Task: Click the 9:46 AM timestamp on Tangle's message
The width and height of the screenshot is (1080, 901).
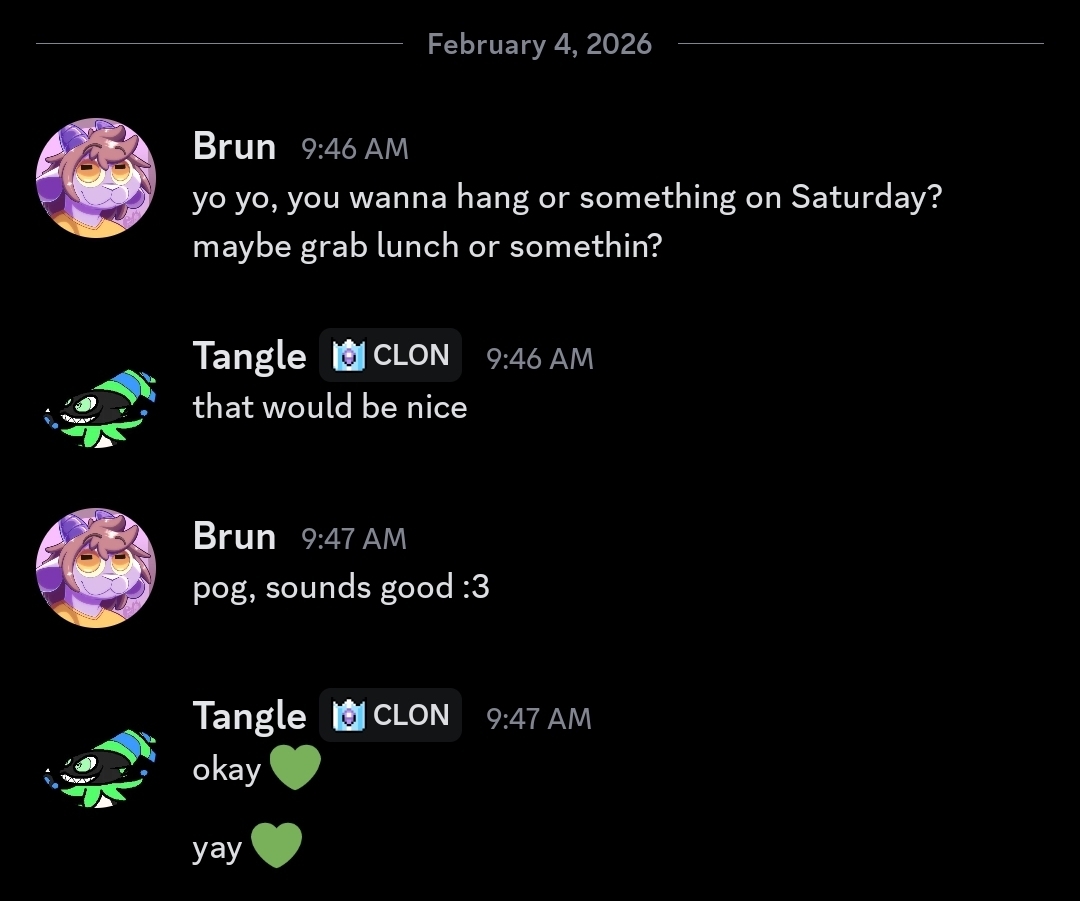Action: pos(539,358)
